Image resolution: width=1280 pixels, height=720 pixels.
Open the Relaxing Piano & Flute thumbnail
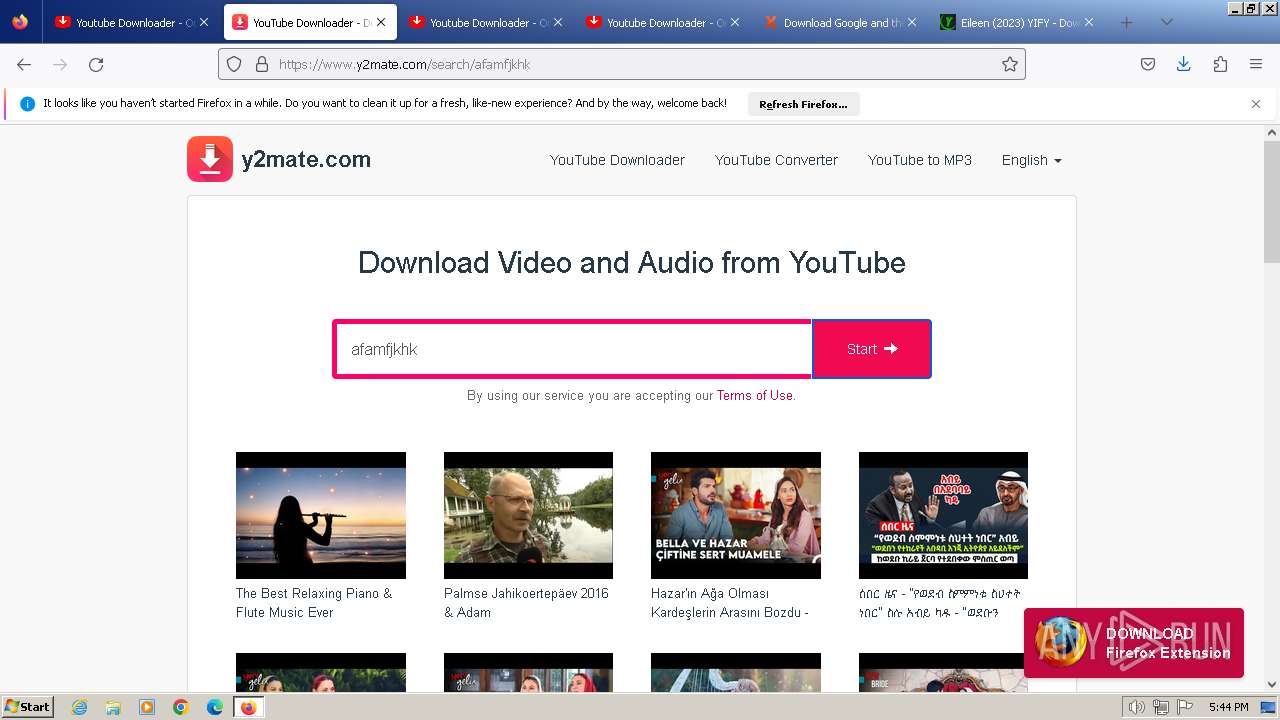point(321,515)
